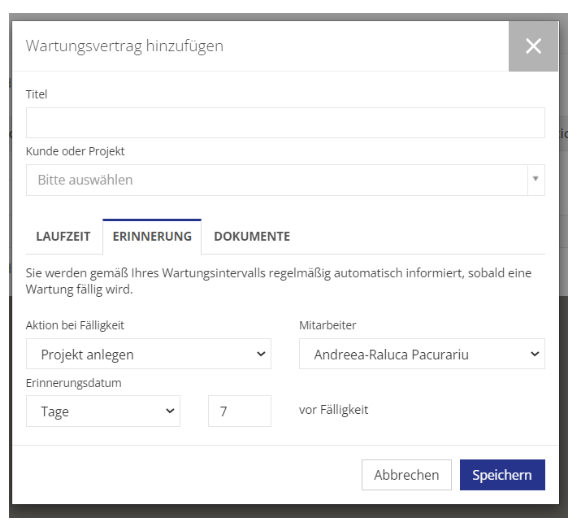Click the Titel field label
The height and width of the screenshot is (525, 583).
(36, 94)
